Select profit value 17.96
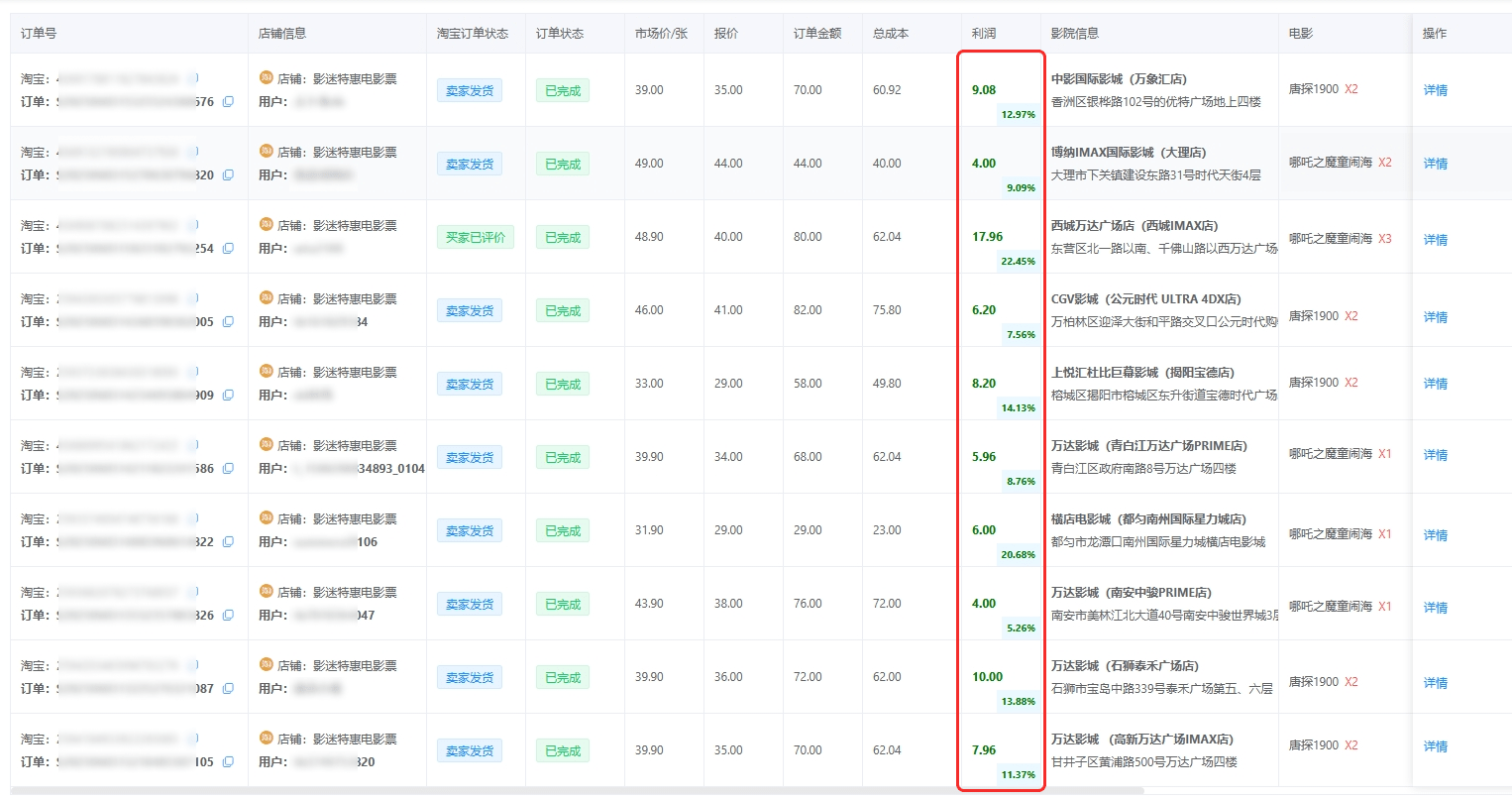The image size is (1512, 799). pos(988,237)
